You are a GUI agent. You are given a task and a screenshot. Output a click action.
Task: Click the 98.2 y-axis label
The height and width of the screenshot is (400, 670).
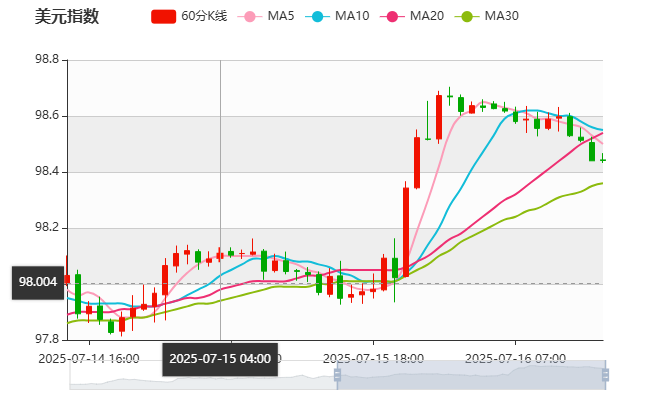[47, 228]
